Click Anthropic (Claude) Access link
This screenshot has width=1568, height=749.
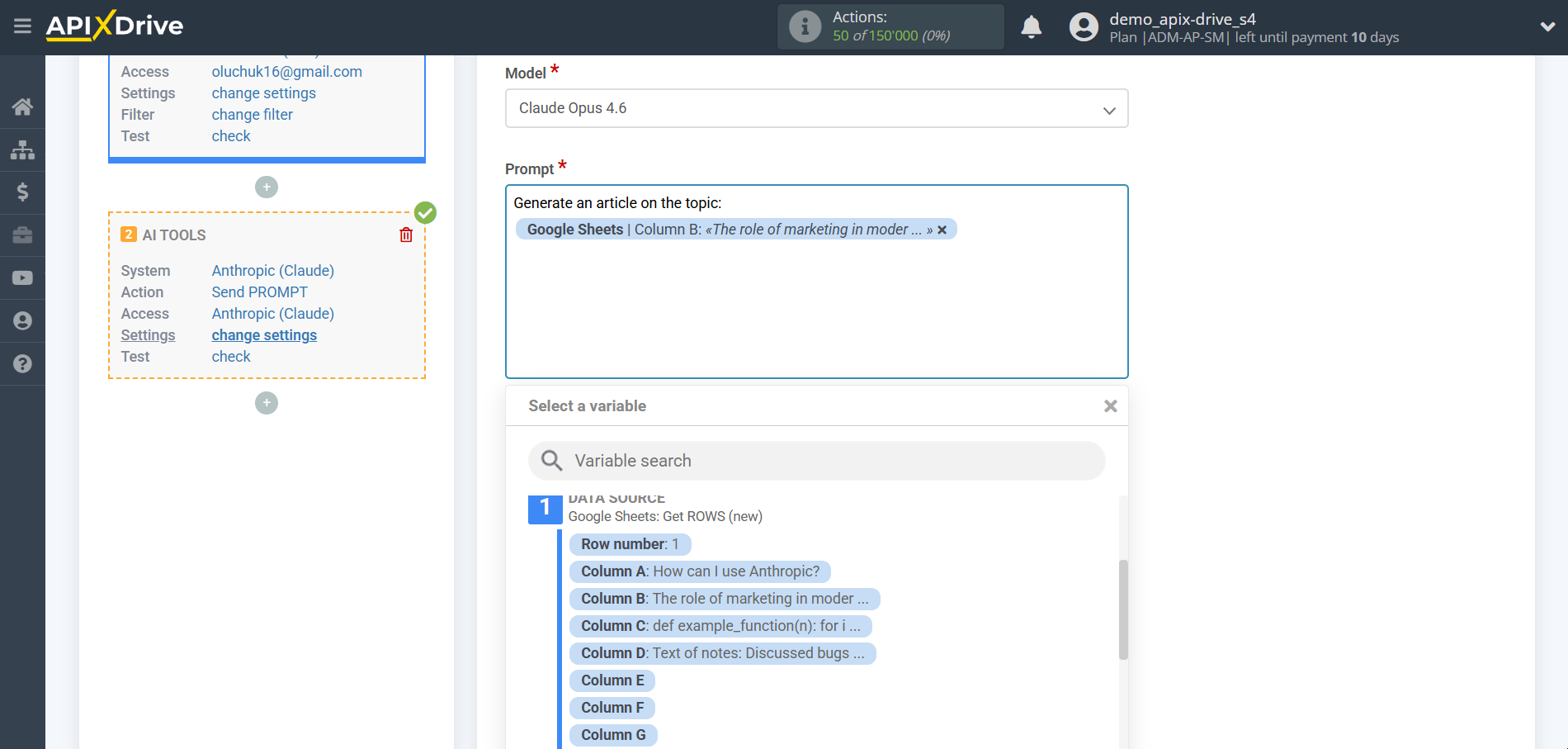[x=272, y=314]
